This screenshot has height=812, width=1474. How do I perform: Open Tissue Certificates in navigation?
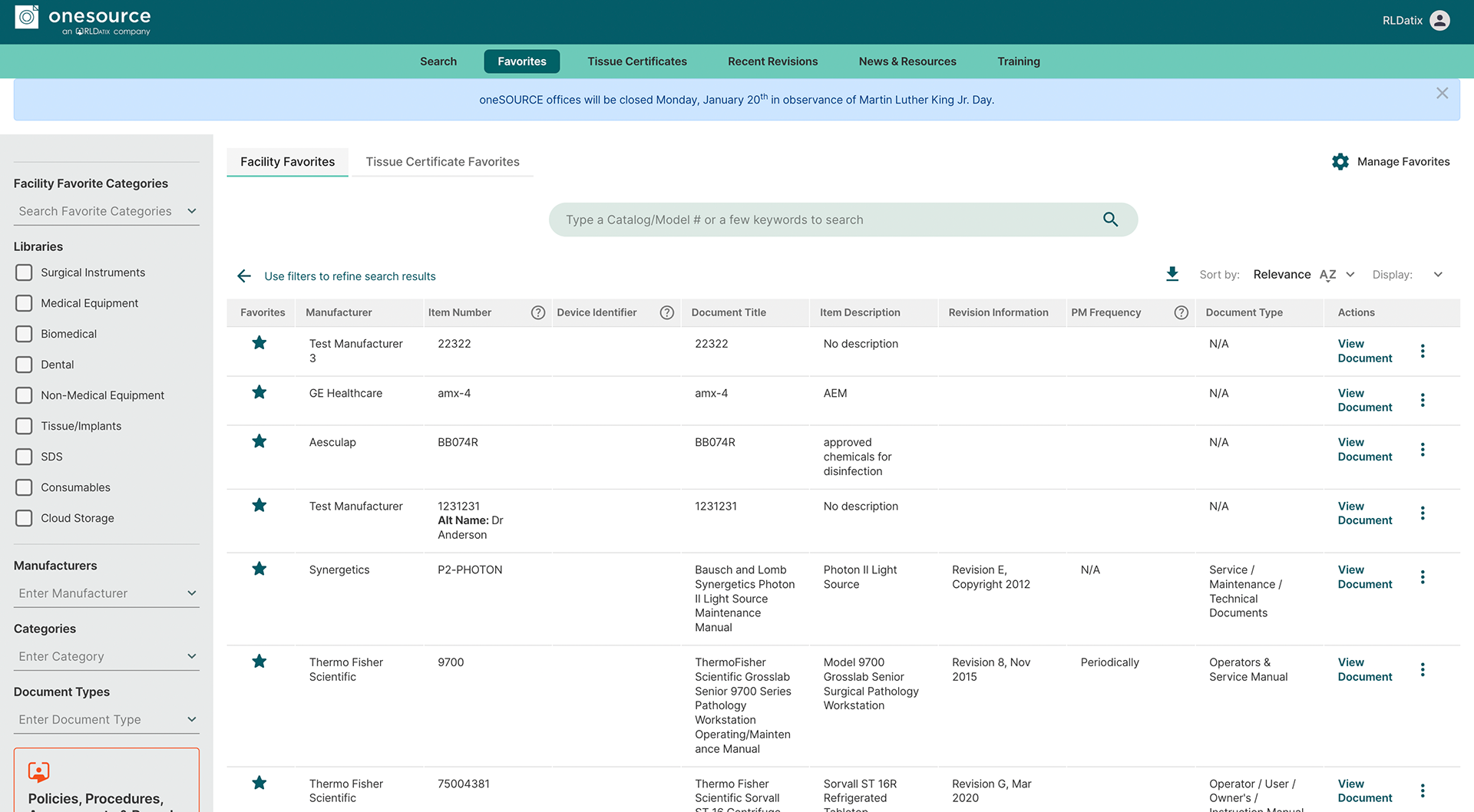tap(637, 61)
